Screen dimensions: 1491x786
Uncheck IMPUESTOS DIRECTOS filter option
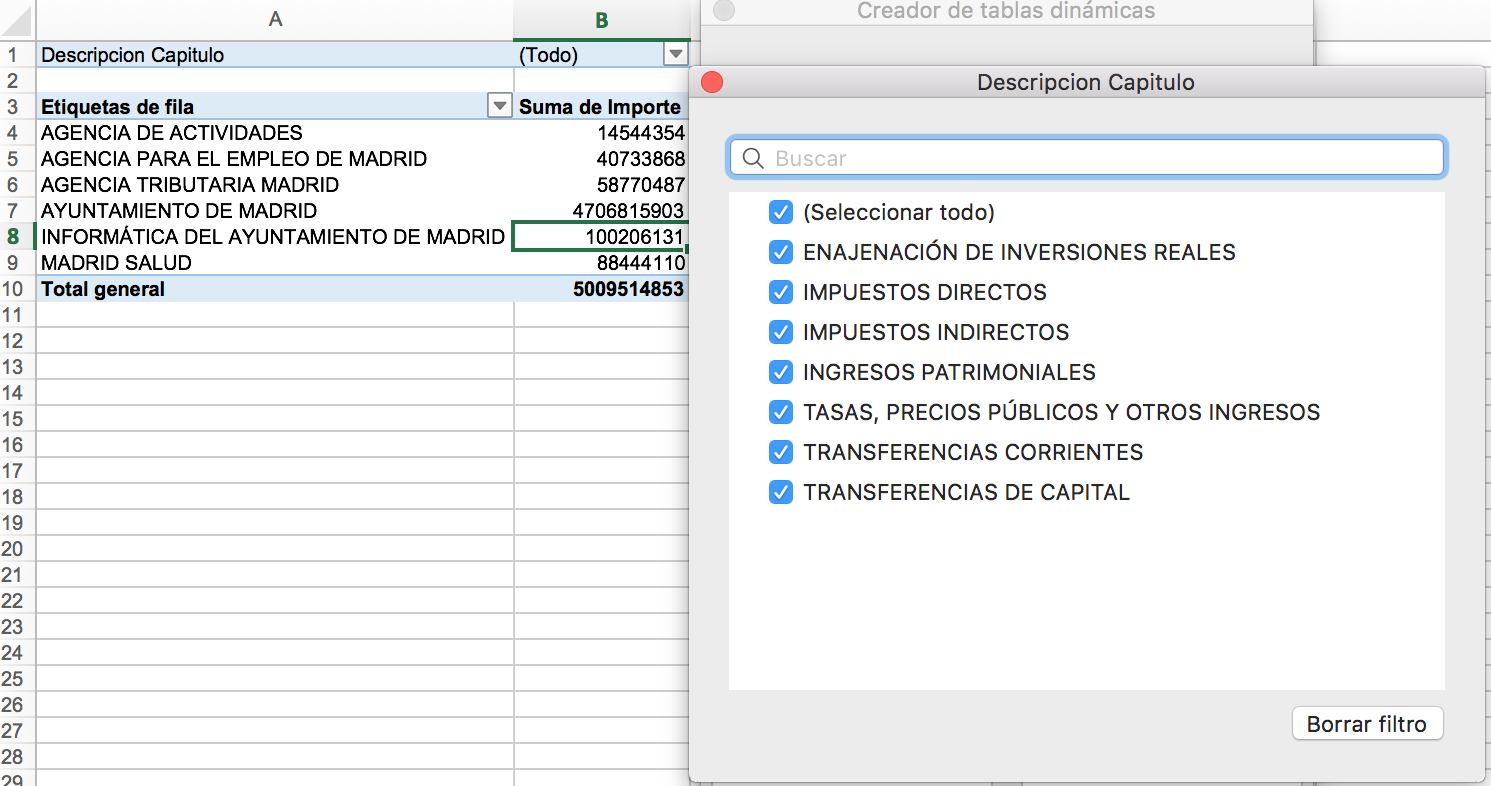(781, 292)
